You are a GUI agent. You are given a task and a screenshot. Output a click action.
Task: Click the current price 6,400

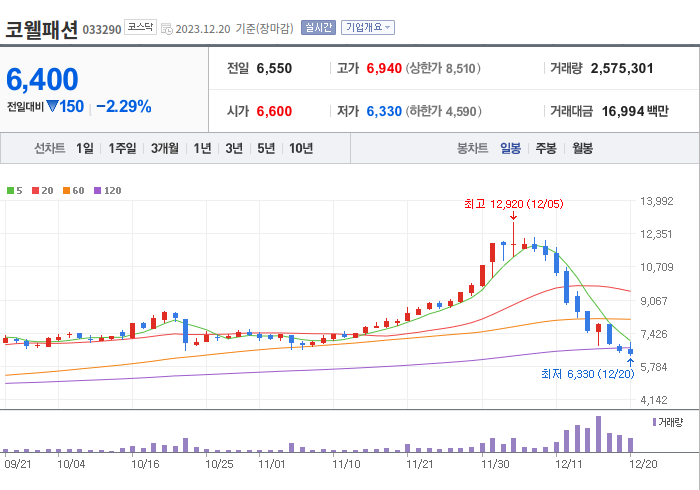coord(42,79)
